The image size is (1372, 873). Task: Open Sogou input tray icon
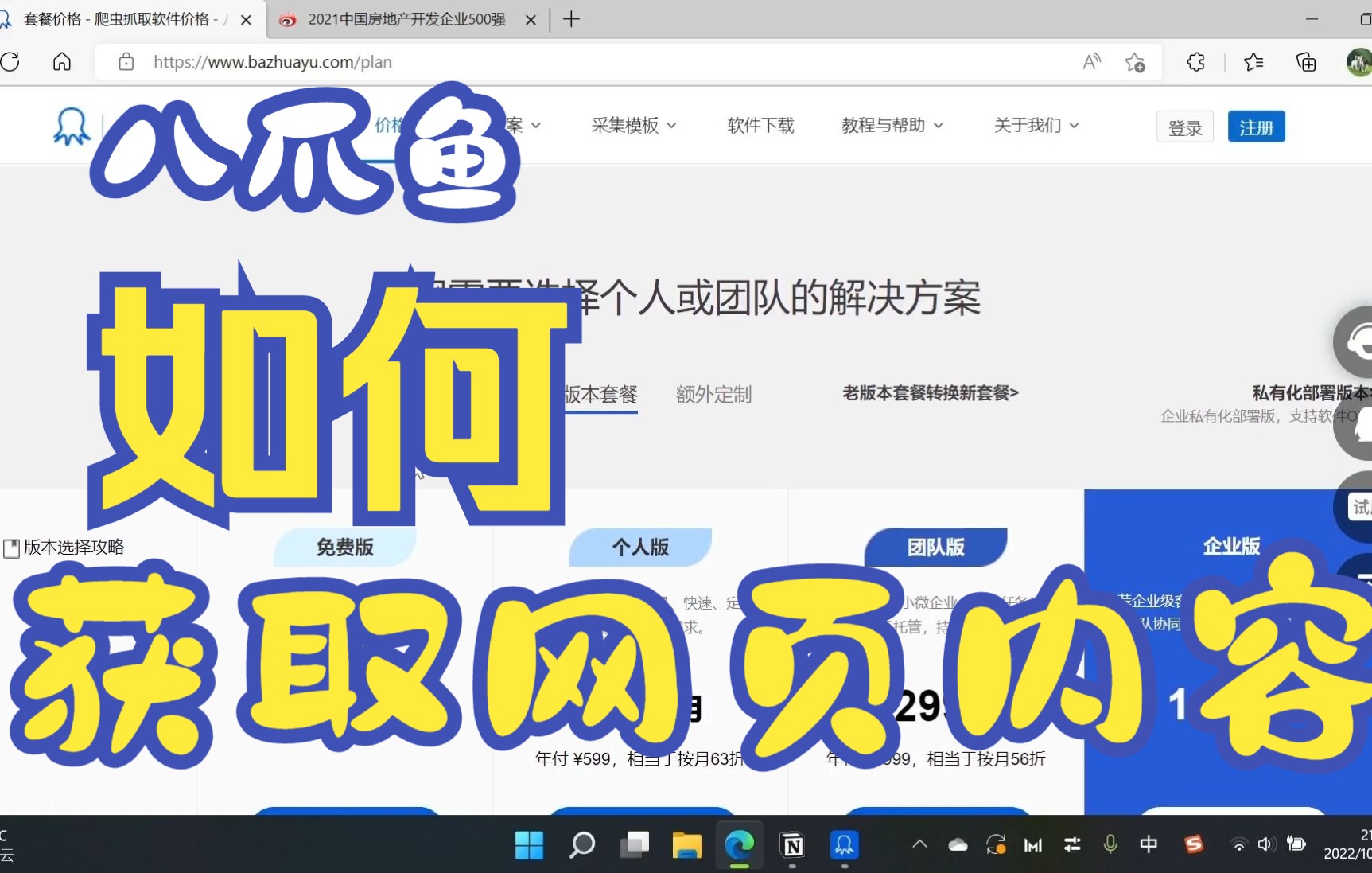(x=1193, y=844)
